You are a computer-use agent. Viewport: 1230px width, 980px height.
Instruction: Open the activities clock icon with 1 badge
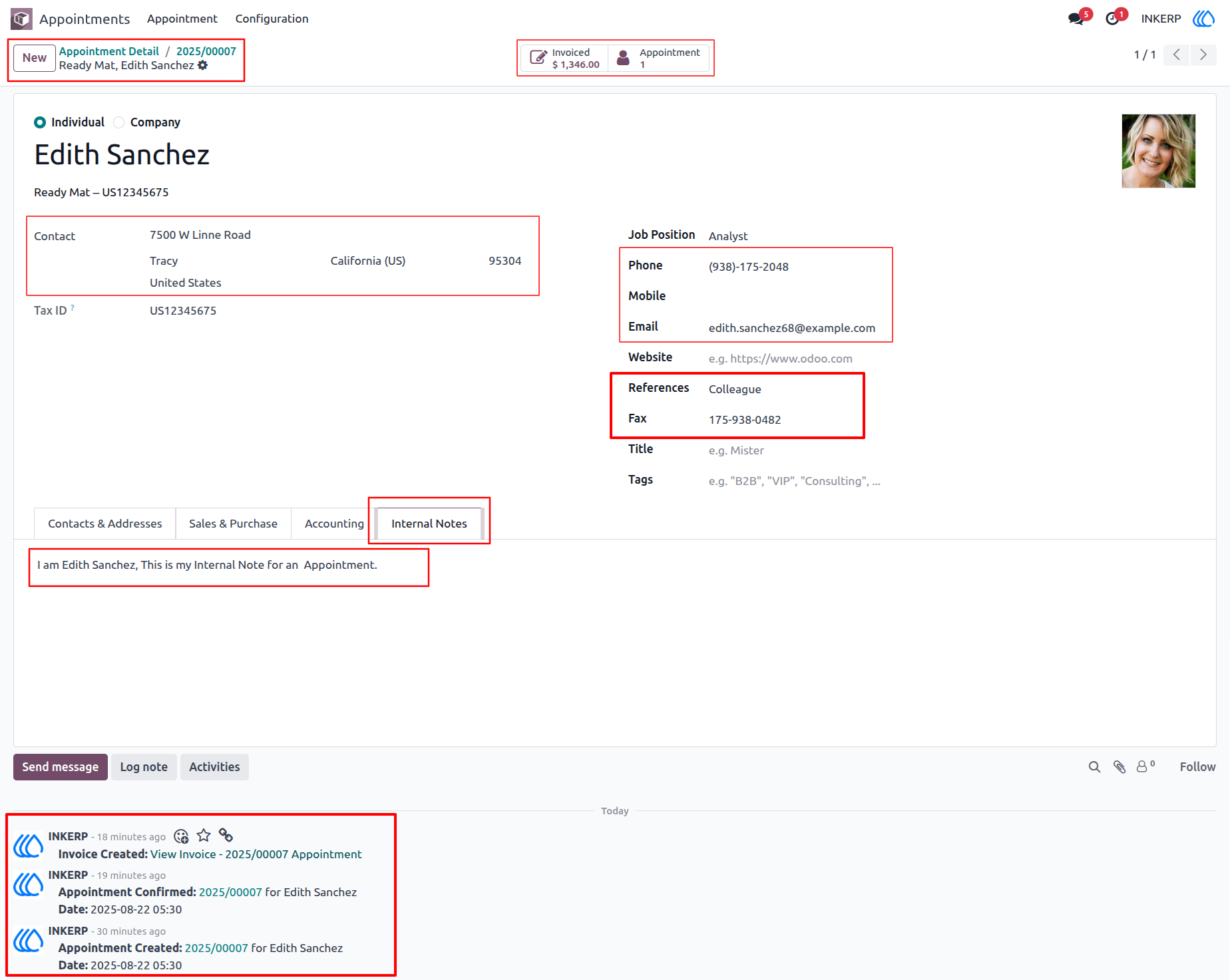pos(1112,19)
